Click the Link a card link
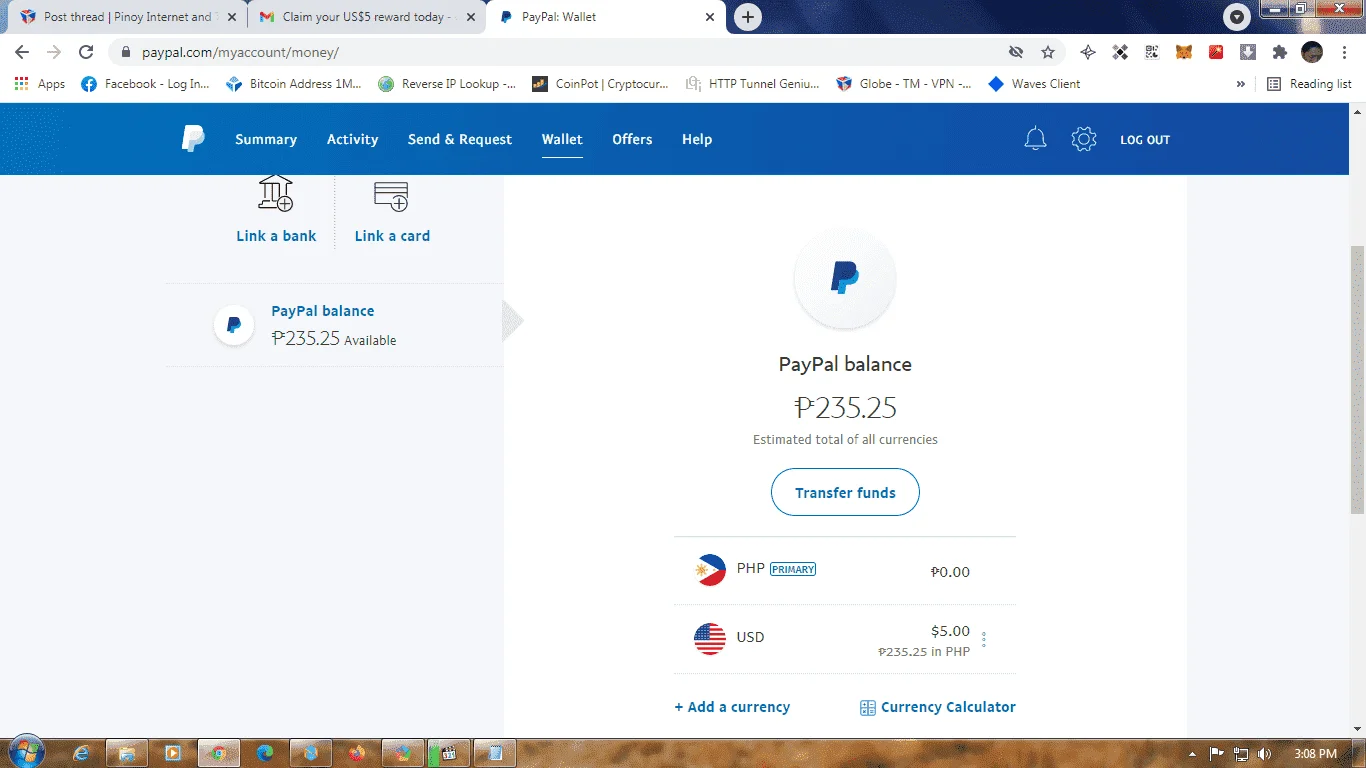1366x768 pixels. [392, 236]
